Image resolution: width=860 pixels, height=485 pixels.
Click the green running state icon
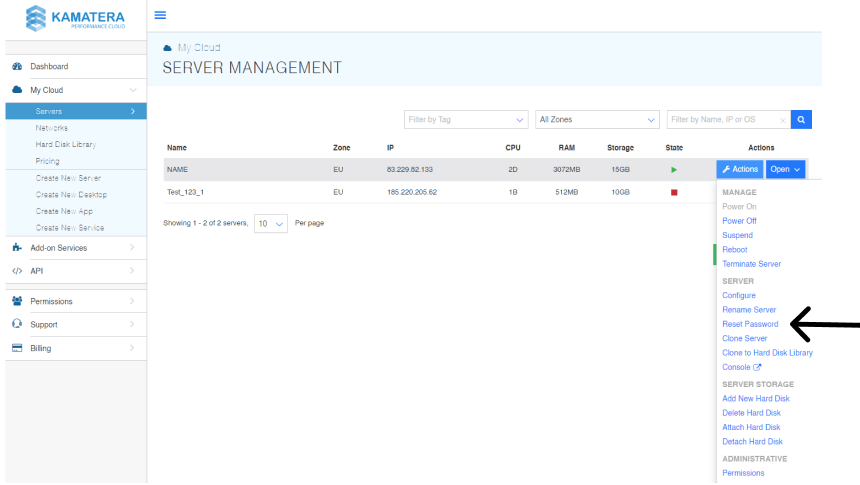pyautogui.click(x=674, y=170)
